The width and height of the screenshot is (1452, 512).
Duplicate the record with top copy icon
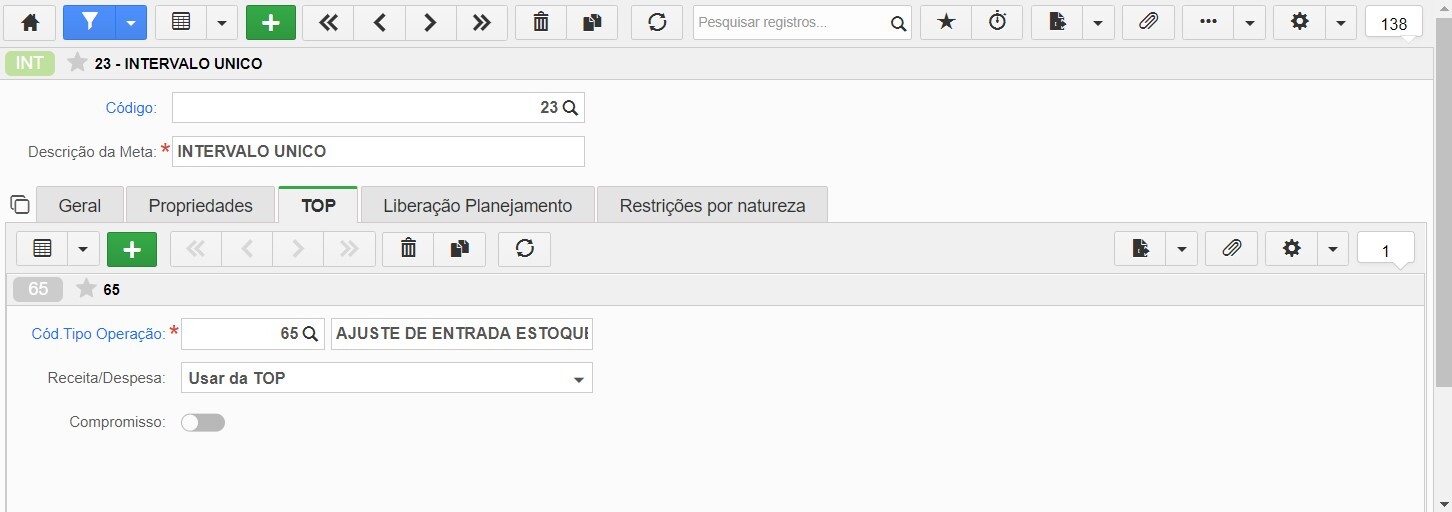tap(592, 22)
